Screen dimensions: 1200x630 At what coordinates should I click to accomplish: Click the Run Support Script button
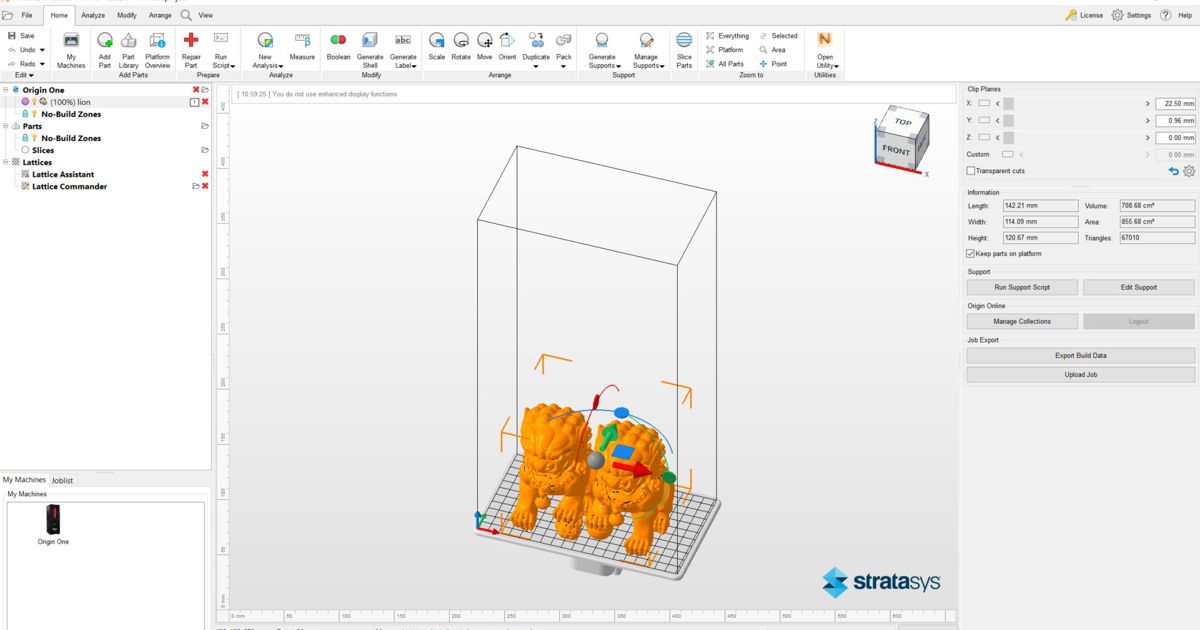tap(1021, 287)
